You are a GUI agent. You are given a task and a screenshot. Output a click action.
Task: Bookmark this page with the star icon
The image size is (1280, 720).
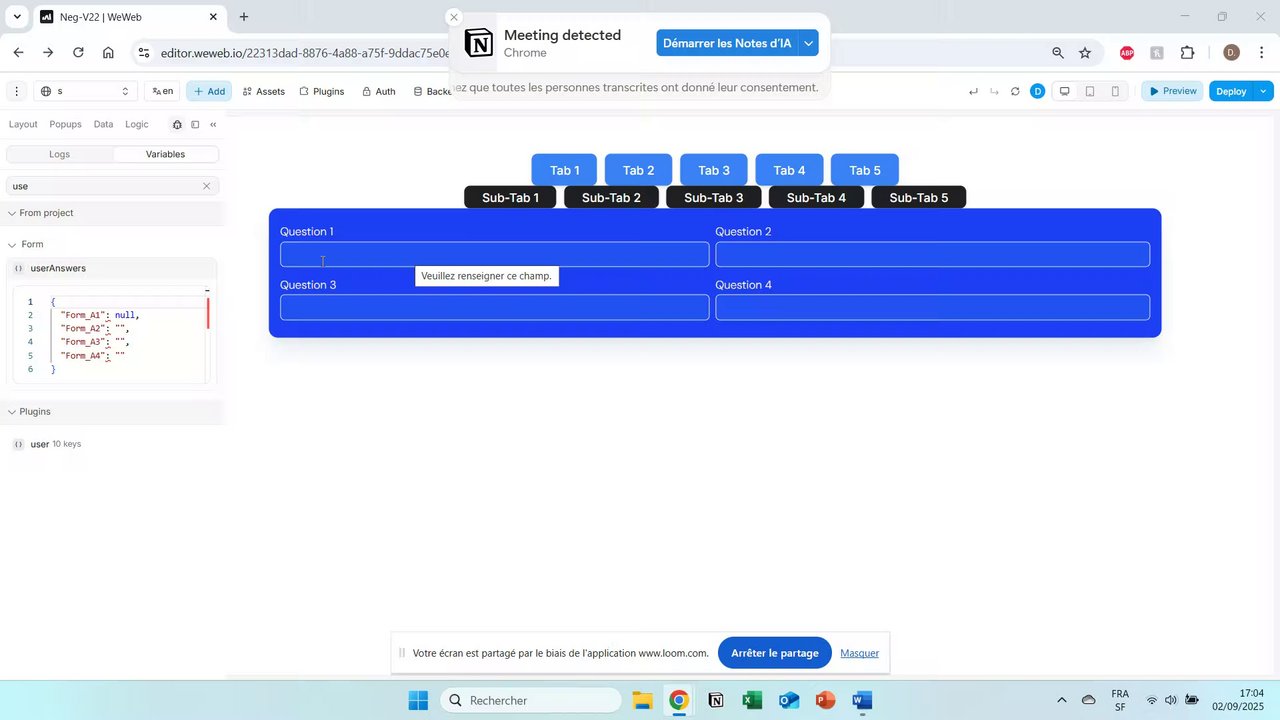(1085, 53)
